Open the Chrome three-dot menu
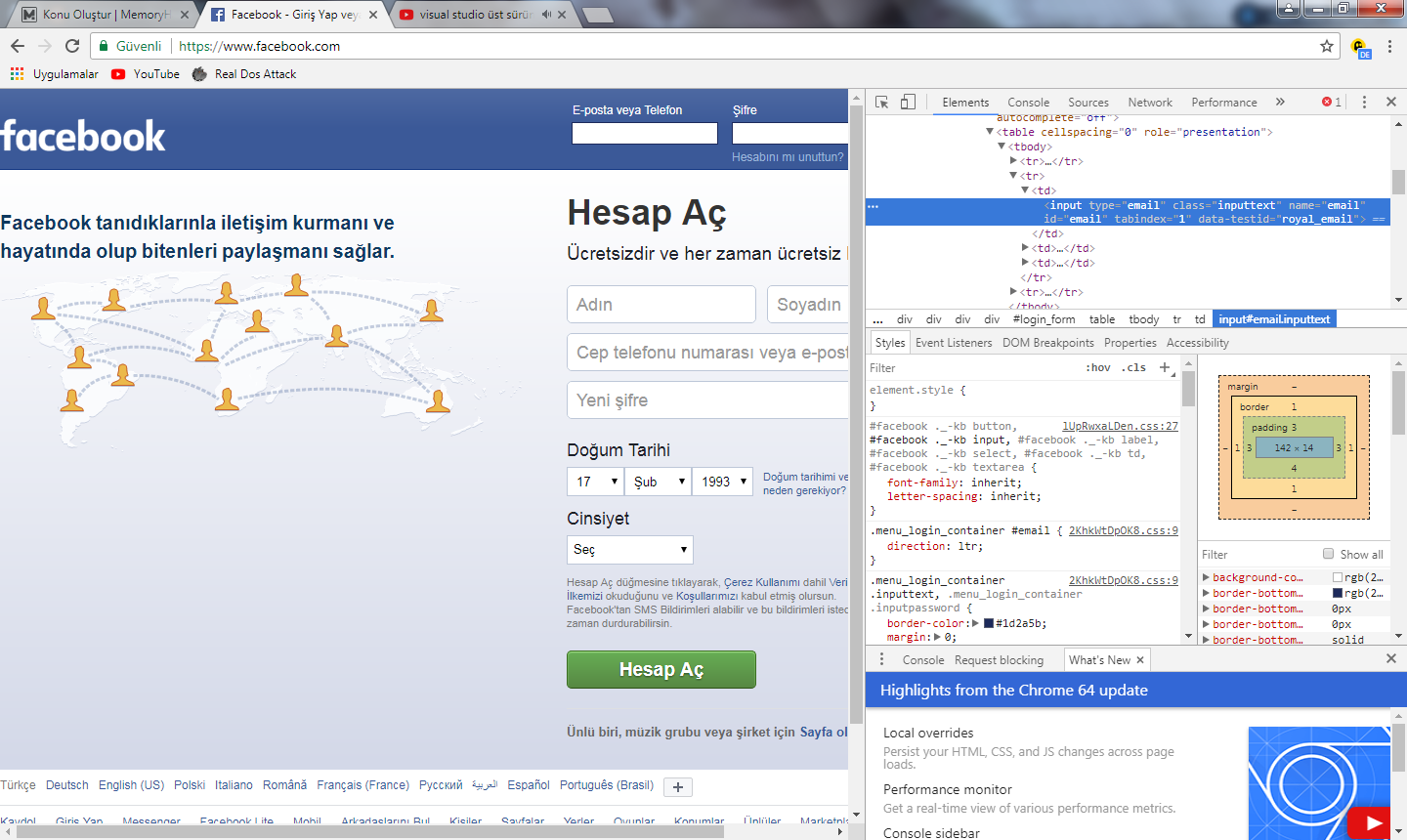 [1389, 46]
